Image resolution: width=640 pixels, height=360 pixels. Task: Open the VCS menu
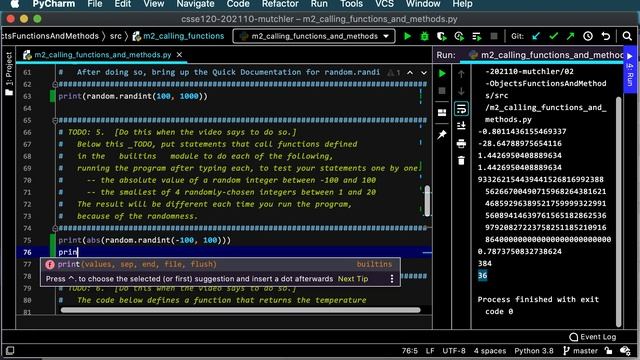click(x=384, y=4)
